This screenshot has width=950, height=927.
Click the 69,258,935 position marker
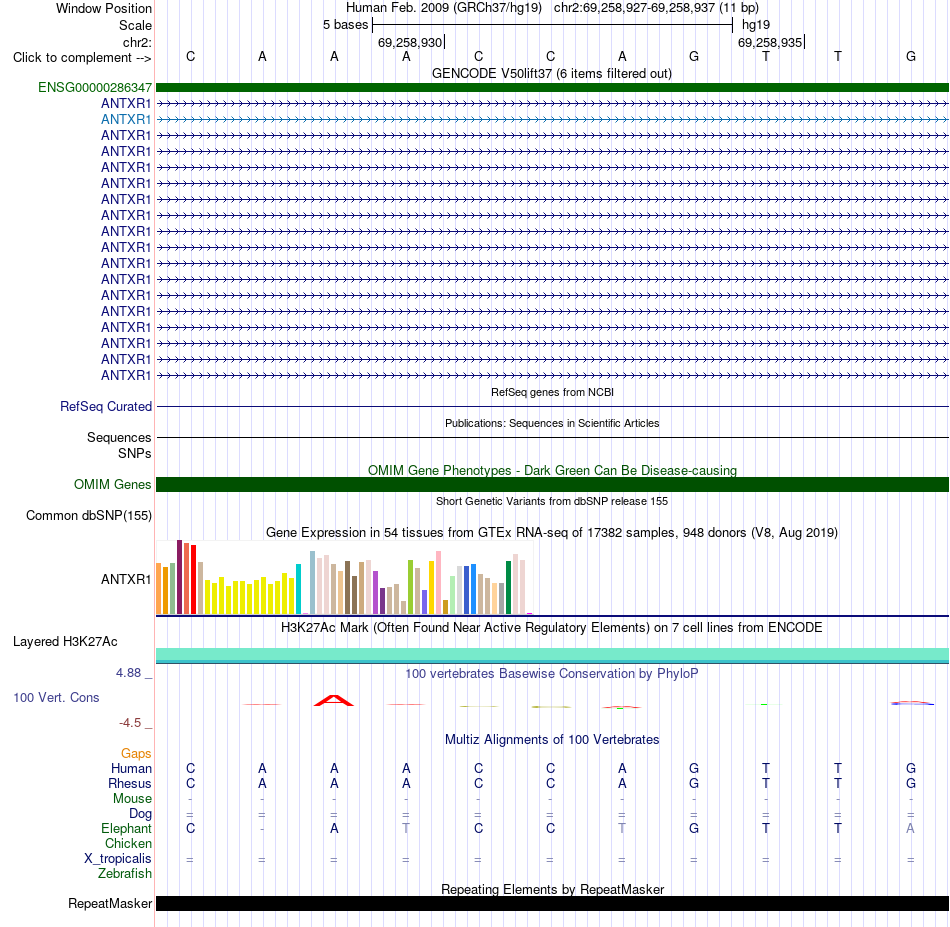click(770, 42)
